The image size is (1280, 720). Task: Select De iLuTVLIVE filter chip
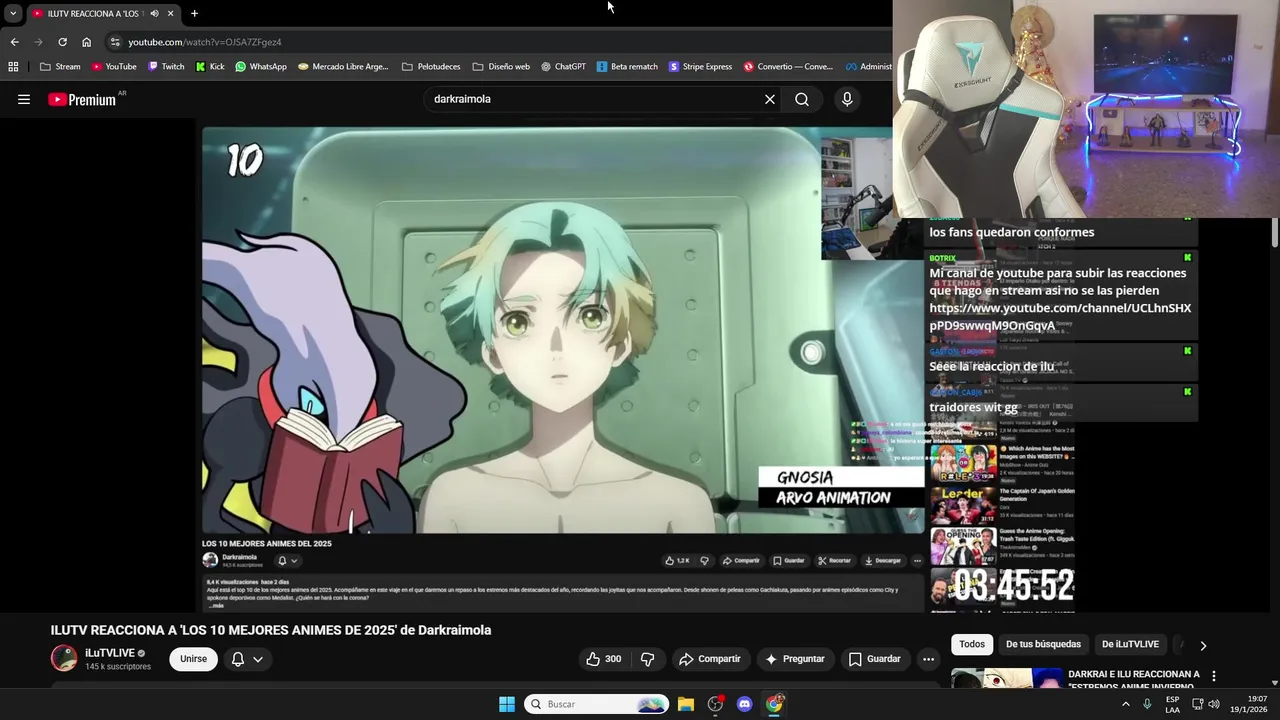click(1130, 644)
